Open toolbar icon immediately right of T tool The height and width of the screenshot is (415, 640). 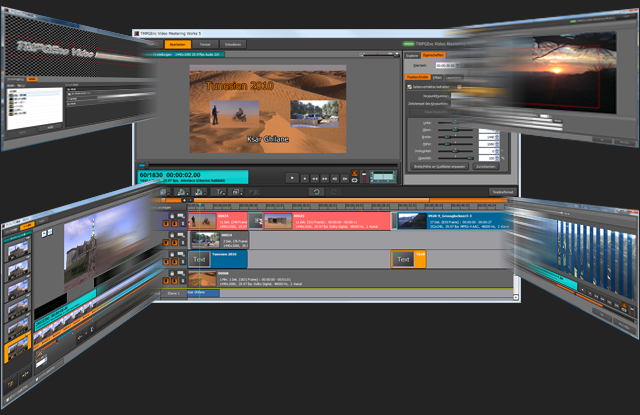coord(236,192)
